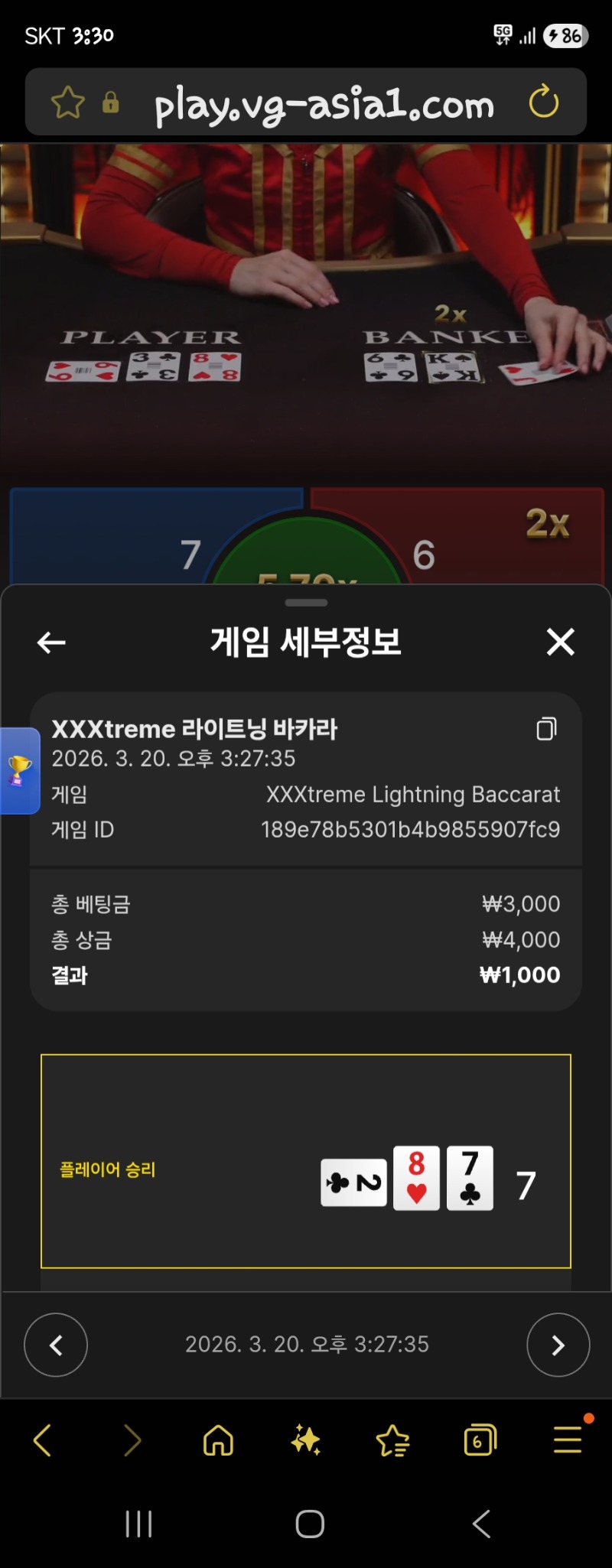612x1568 pixels.
Task: Reload the page with the refresh icon
Action: tap(544, 102)
